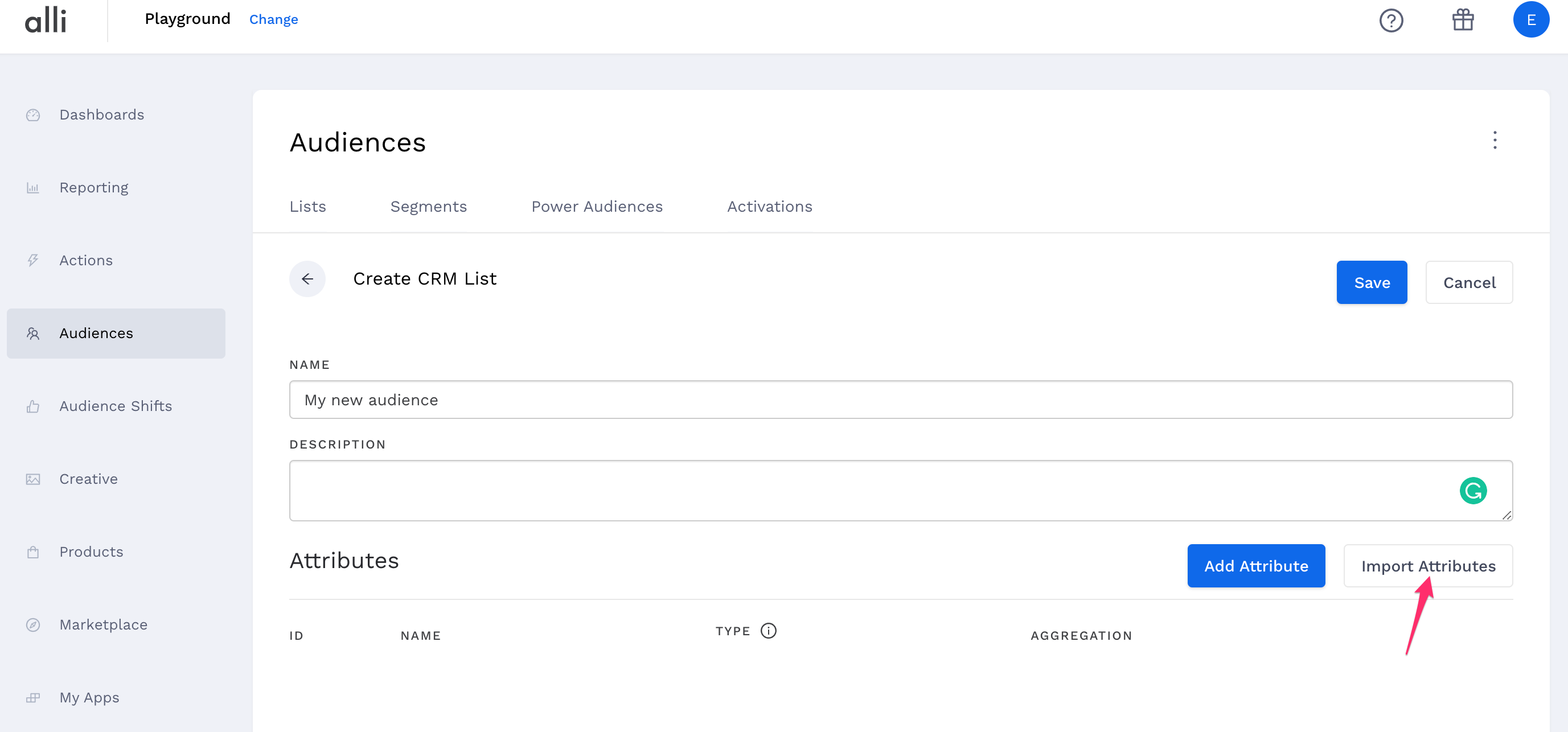Click the back arrow next to Create CRM List
The image size is (1568, 732).
(x=307, y=279)
